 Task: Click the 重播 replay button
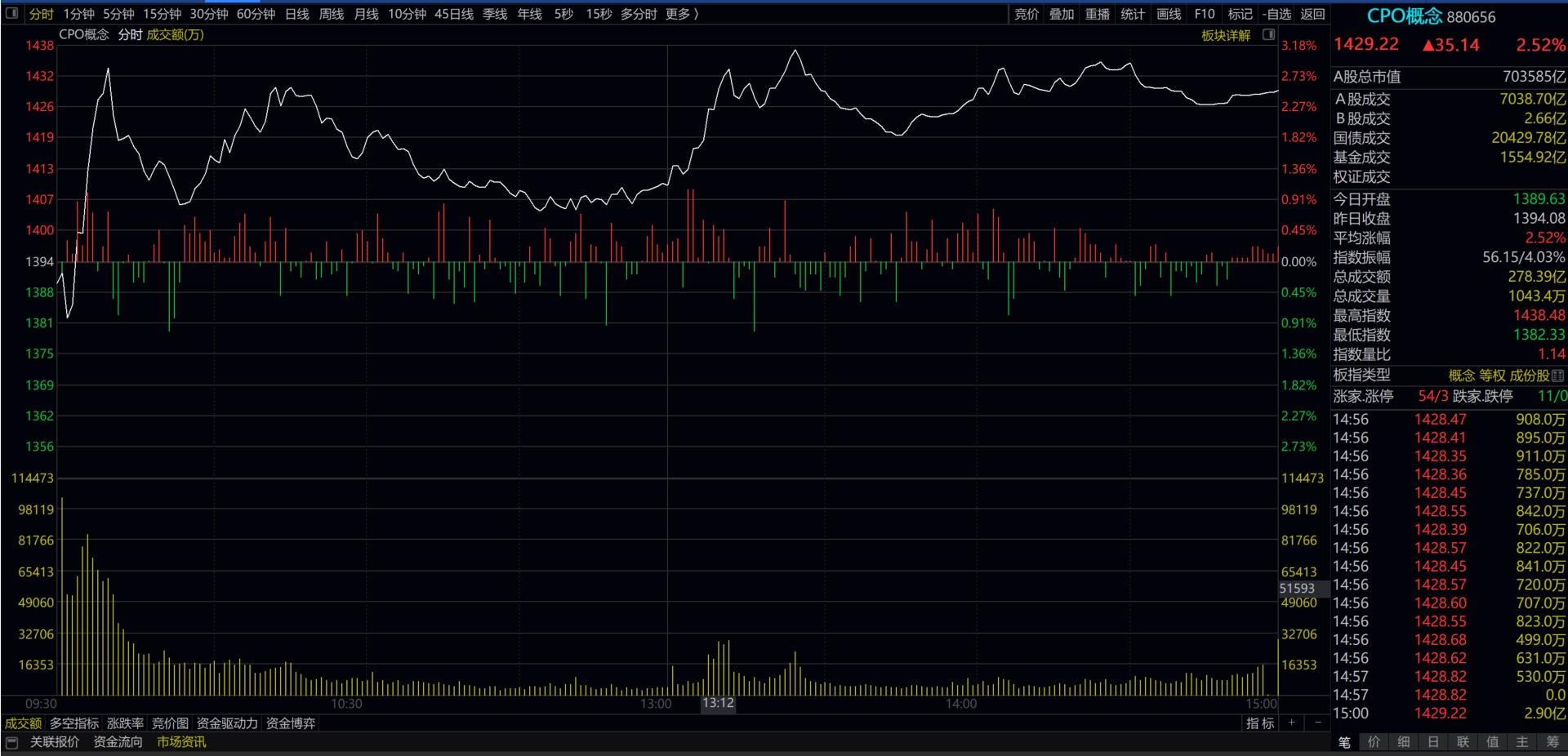(x=1098, y=14)
